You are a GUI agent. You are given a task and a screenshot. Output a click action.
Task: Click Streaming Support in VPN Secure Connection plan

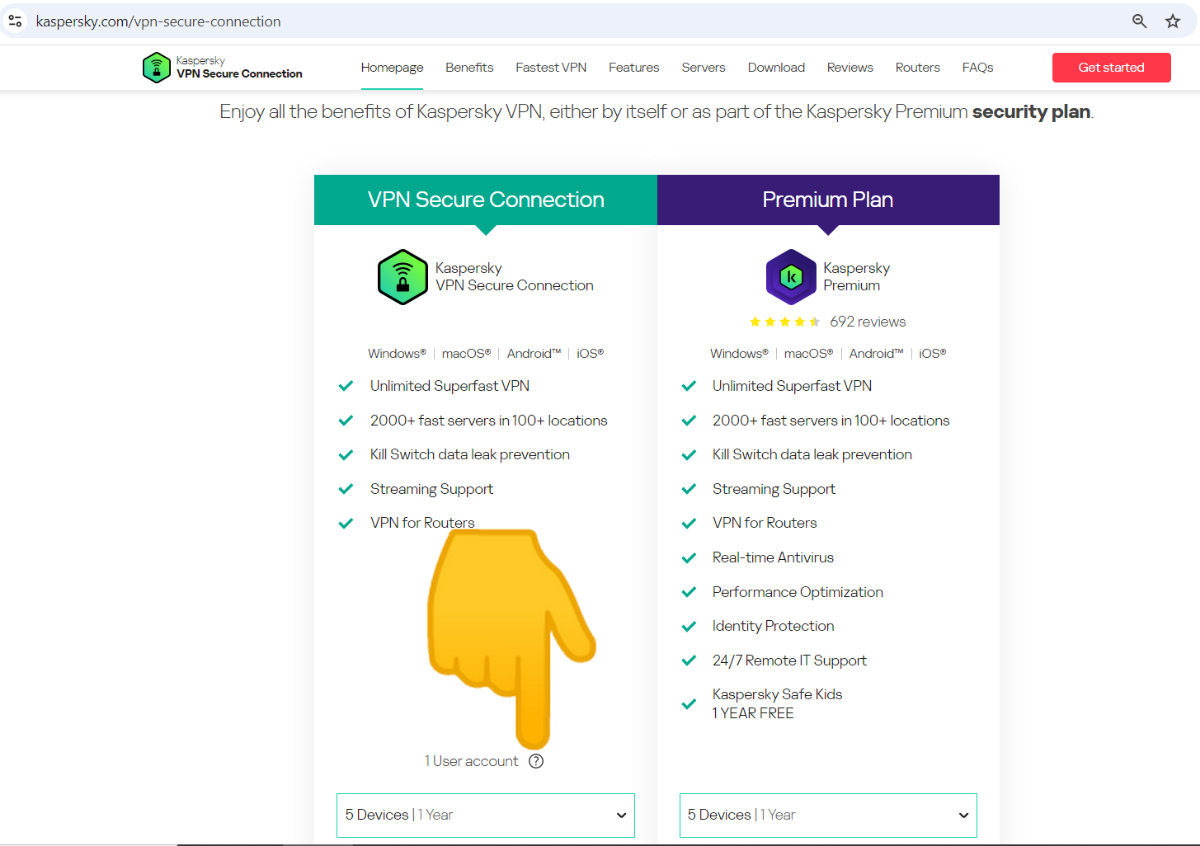pyautogui.click(x=432, y=489)
